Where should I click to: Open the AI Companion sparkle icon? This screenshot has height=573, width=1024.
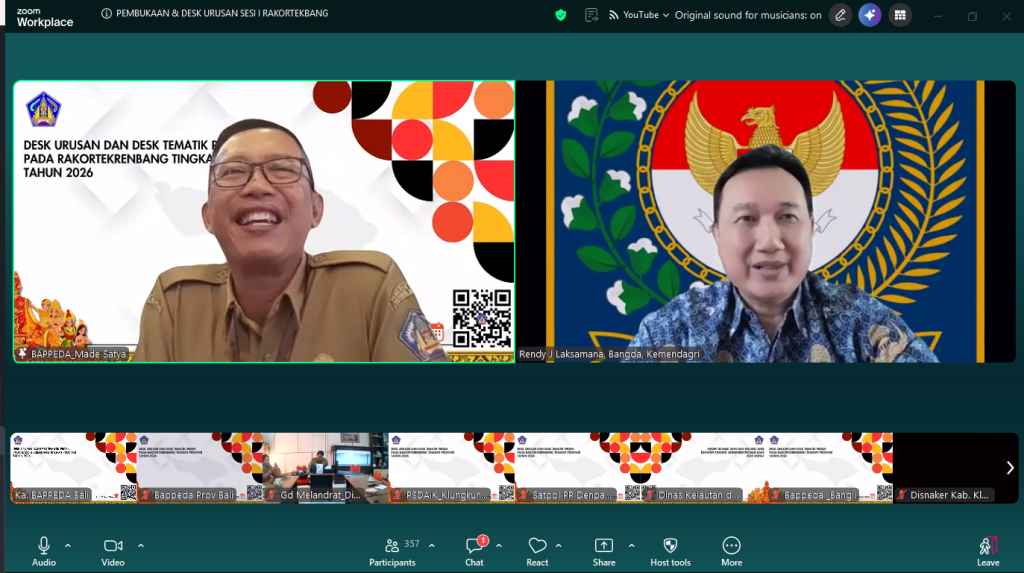(x=870, y=15)
